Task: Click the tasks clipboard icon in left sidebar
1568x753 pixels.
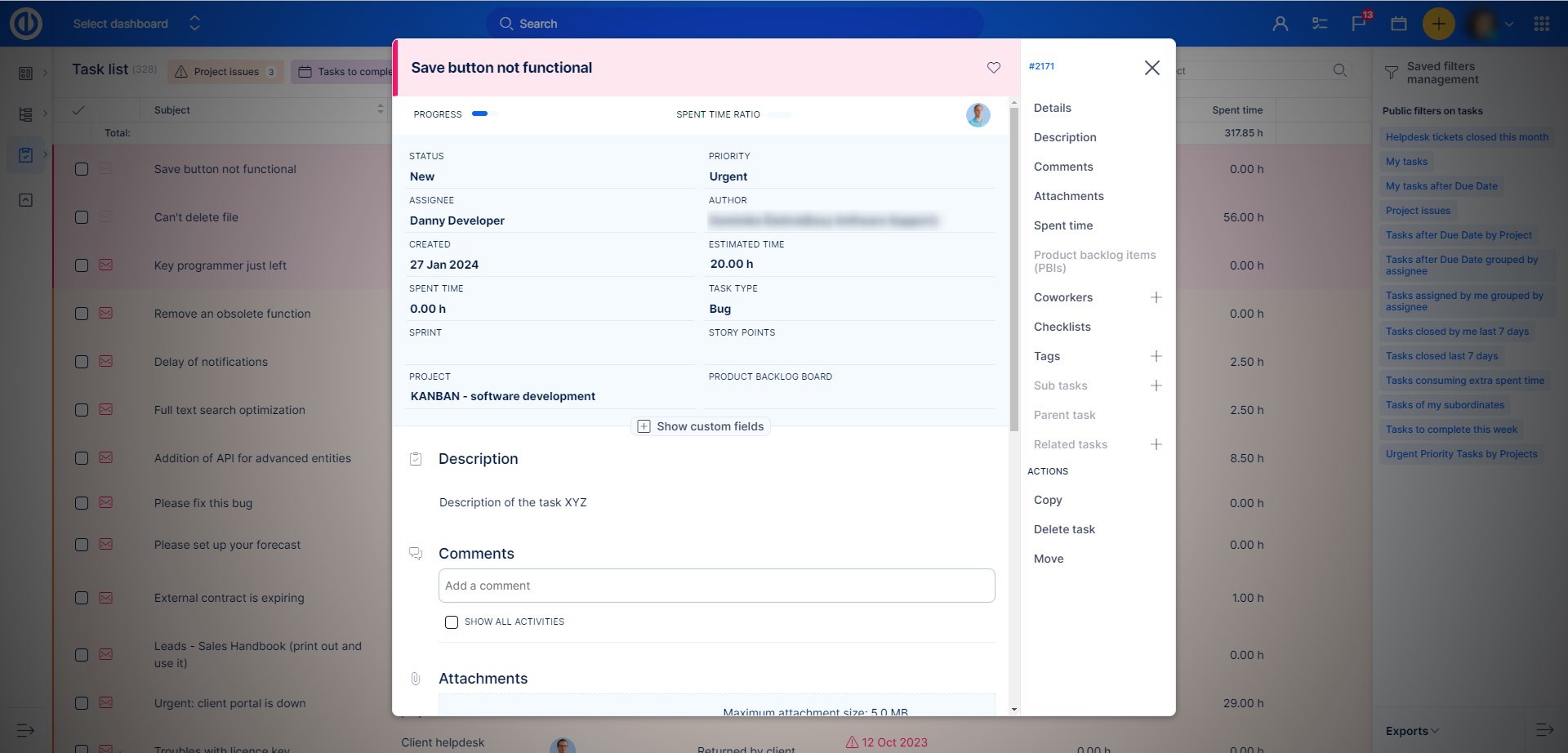Action: [x=25, y=154]
